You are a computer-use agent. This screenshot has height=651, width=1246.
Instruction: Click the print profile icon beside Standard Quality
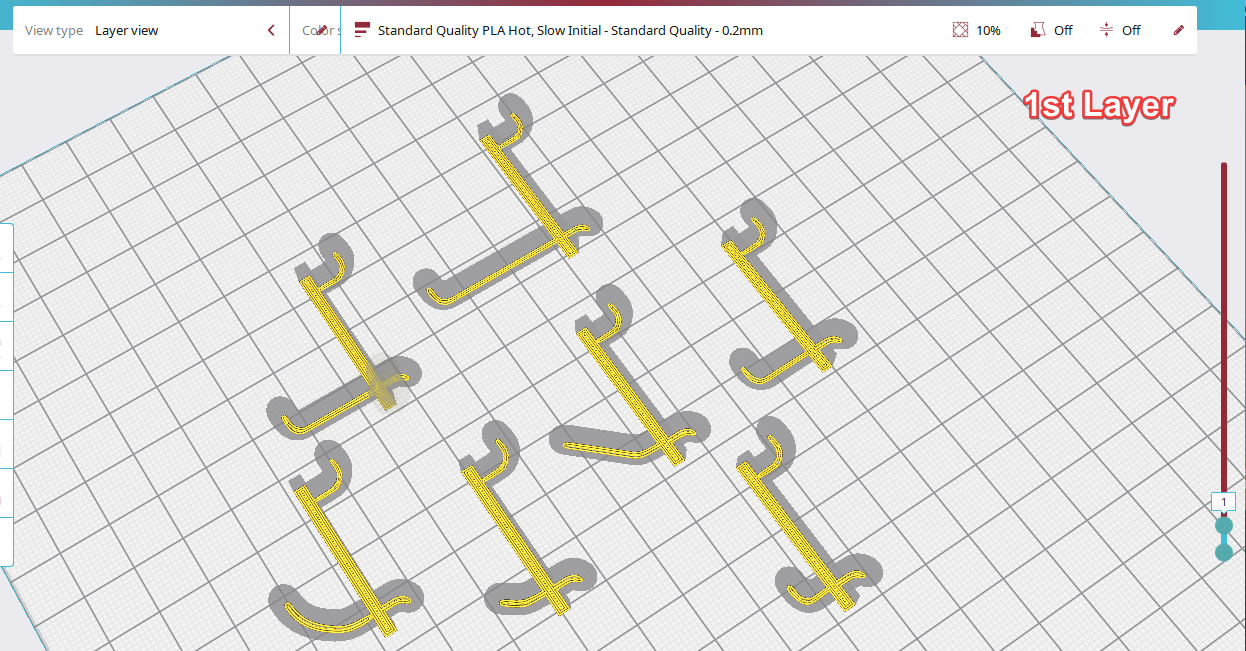(x=362, y=30)
